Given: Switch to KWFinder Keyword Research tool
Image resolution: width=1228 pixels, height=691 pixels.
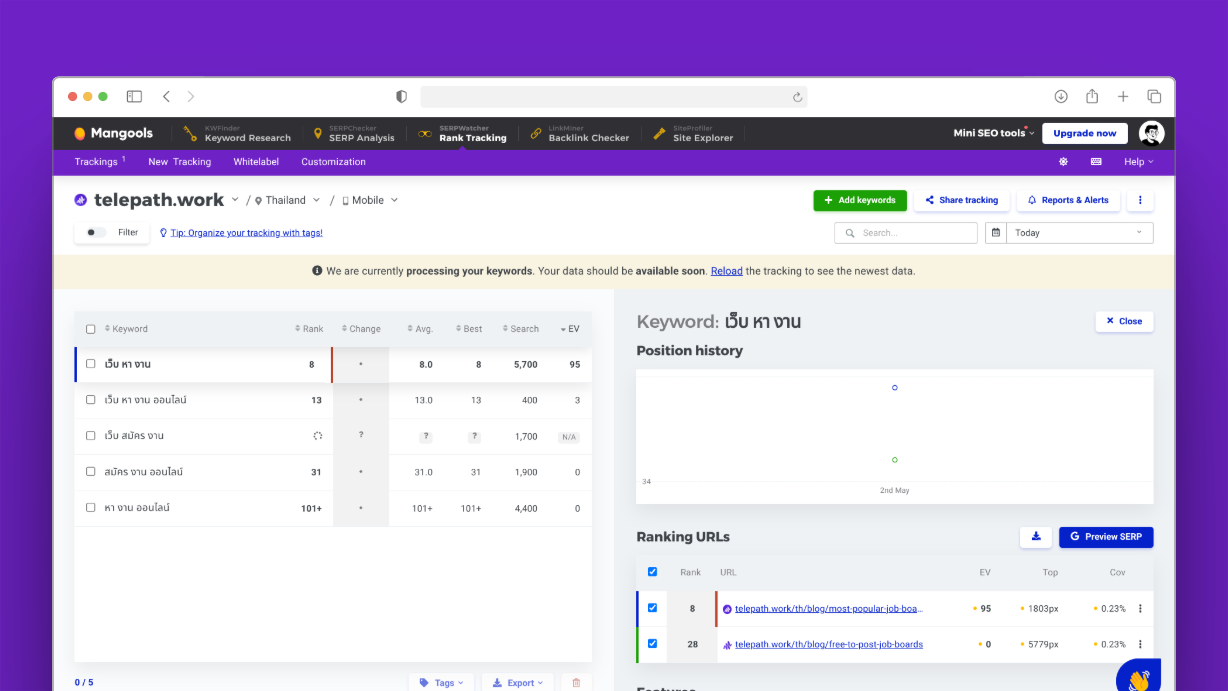Looking at the screenshot, I should 237,133.
